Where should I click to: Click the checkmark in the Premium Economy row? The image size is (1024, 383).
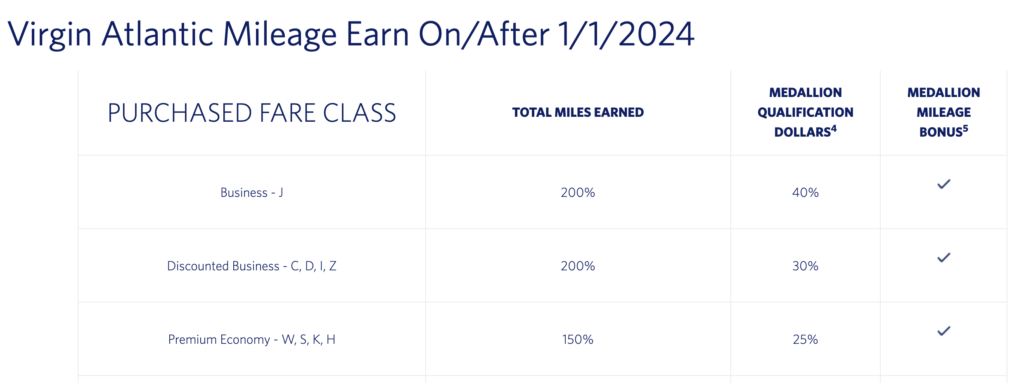point(943,331)
